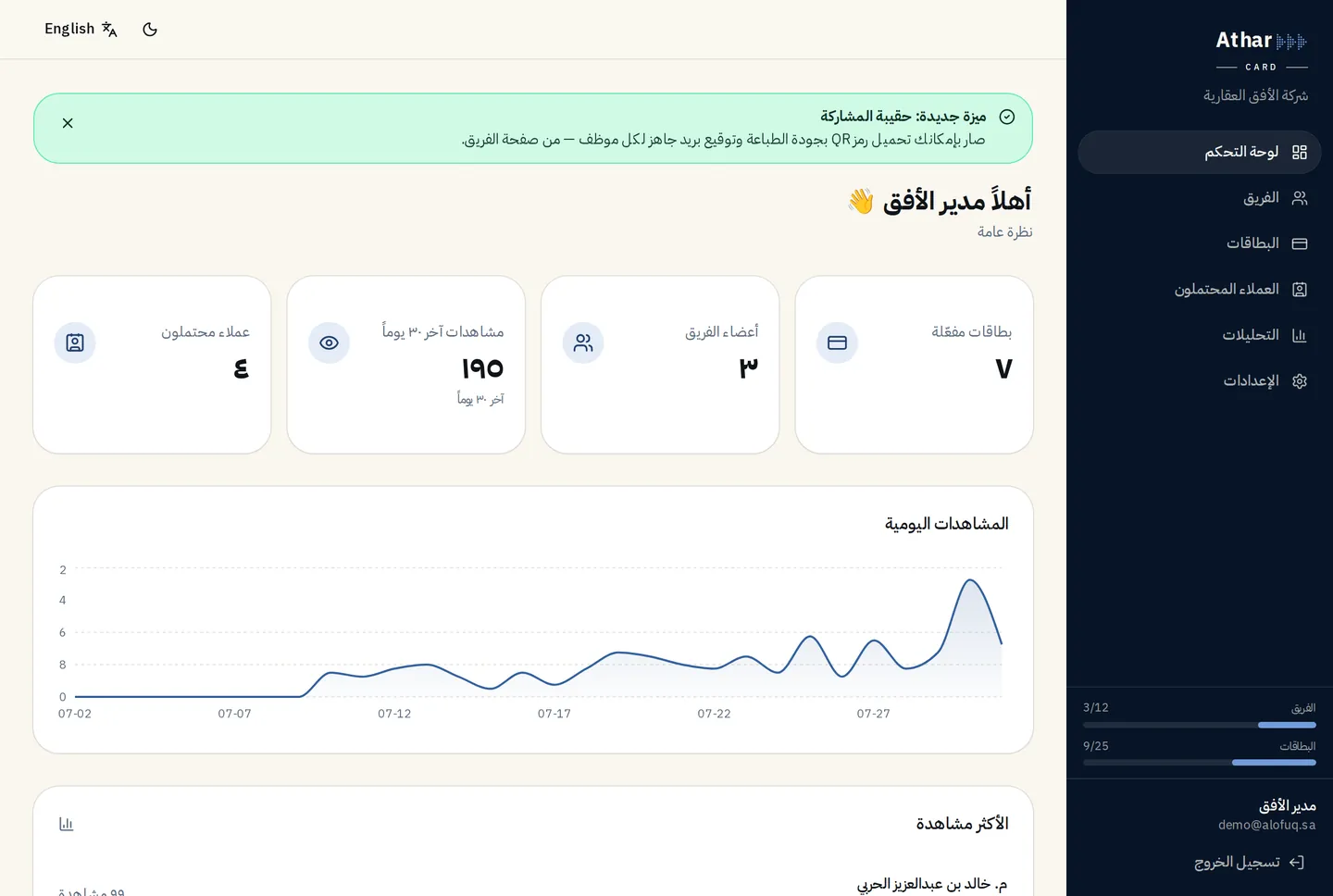Image resolution: width=1333 pixels, height=896 pixels.
Task: Dismiss the new feature announcement banner
Action: click(x=68, y=123)
